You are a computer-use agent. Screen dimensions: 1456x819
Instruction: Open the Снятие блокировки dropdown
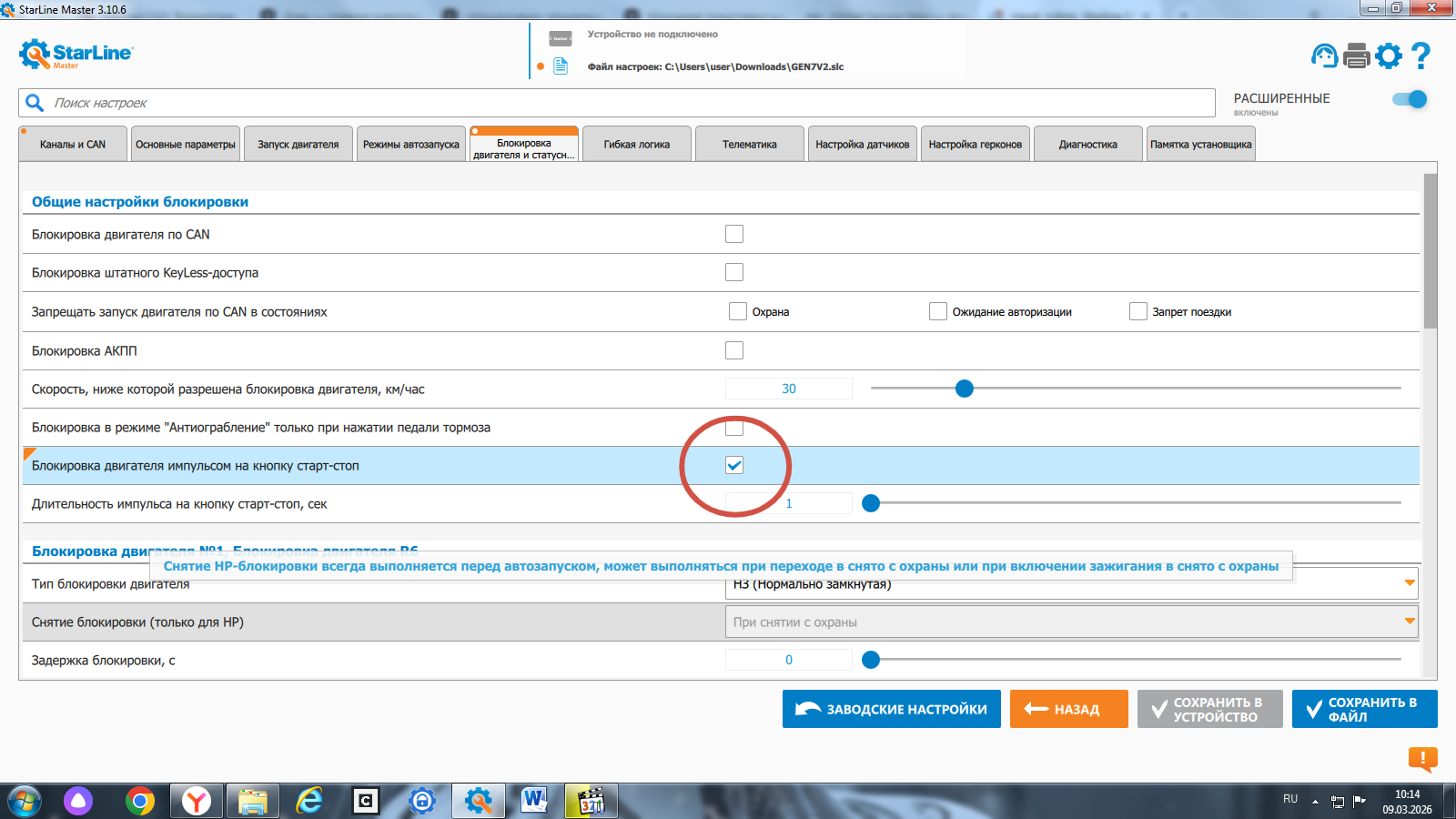pos(1409,622)
